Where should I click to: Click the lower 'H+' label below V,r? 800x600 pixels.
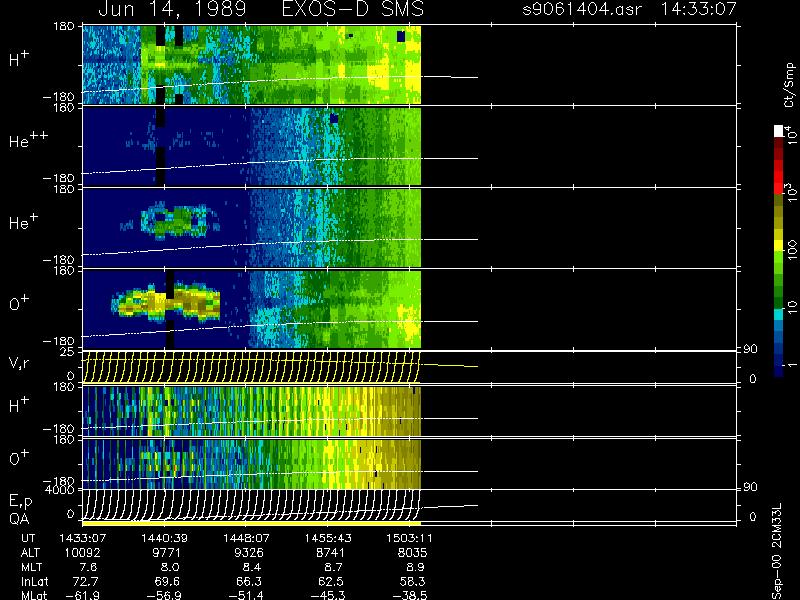click(x=19, y=405)
